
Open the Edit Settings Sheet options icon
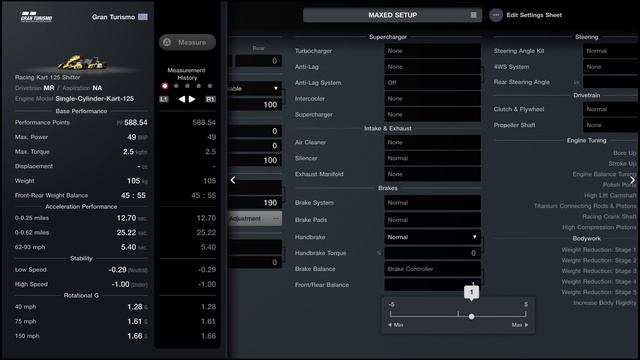pyautogui.click(x=496, y=15)
